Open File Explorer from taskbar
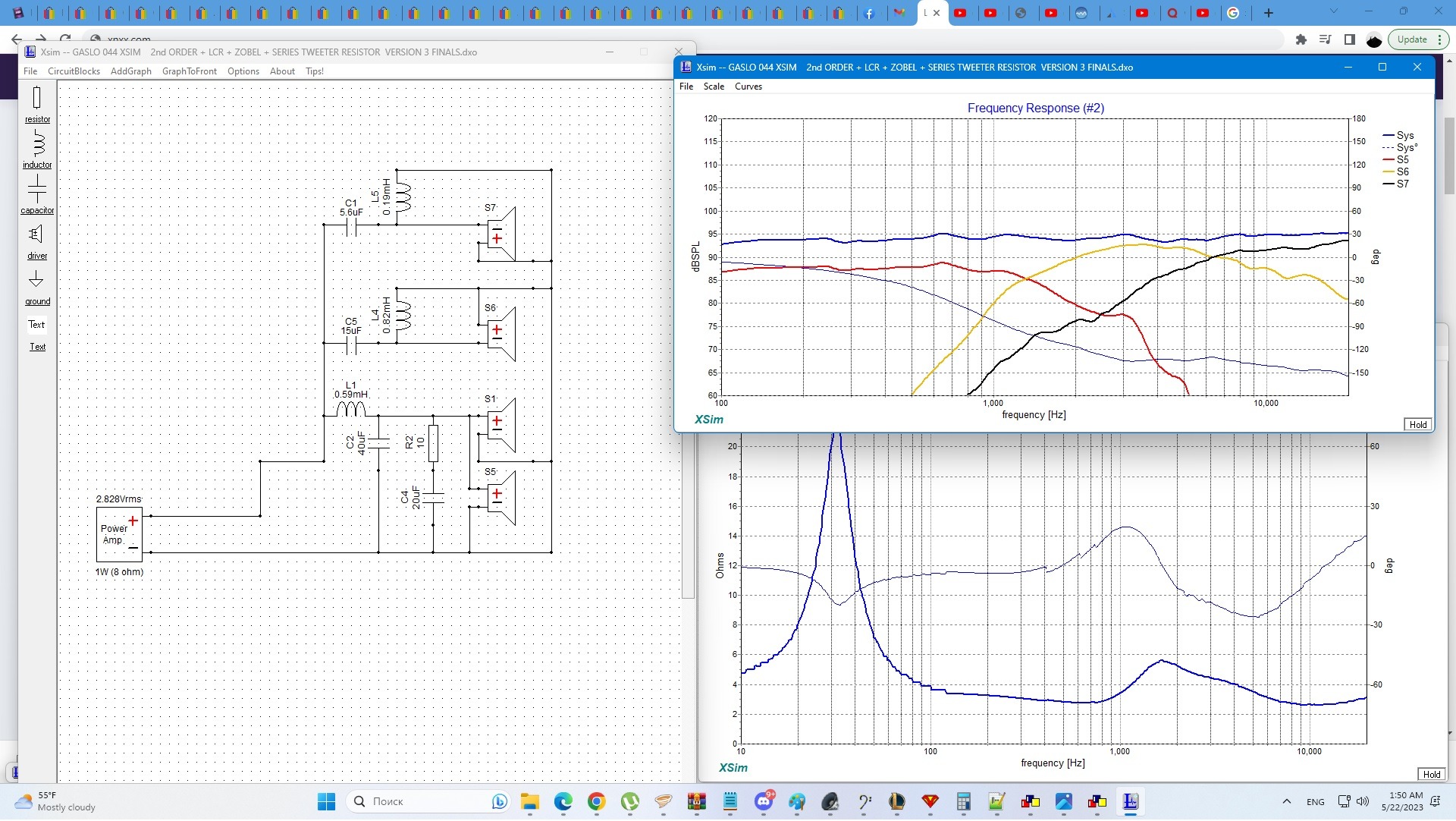 [529, 801]
